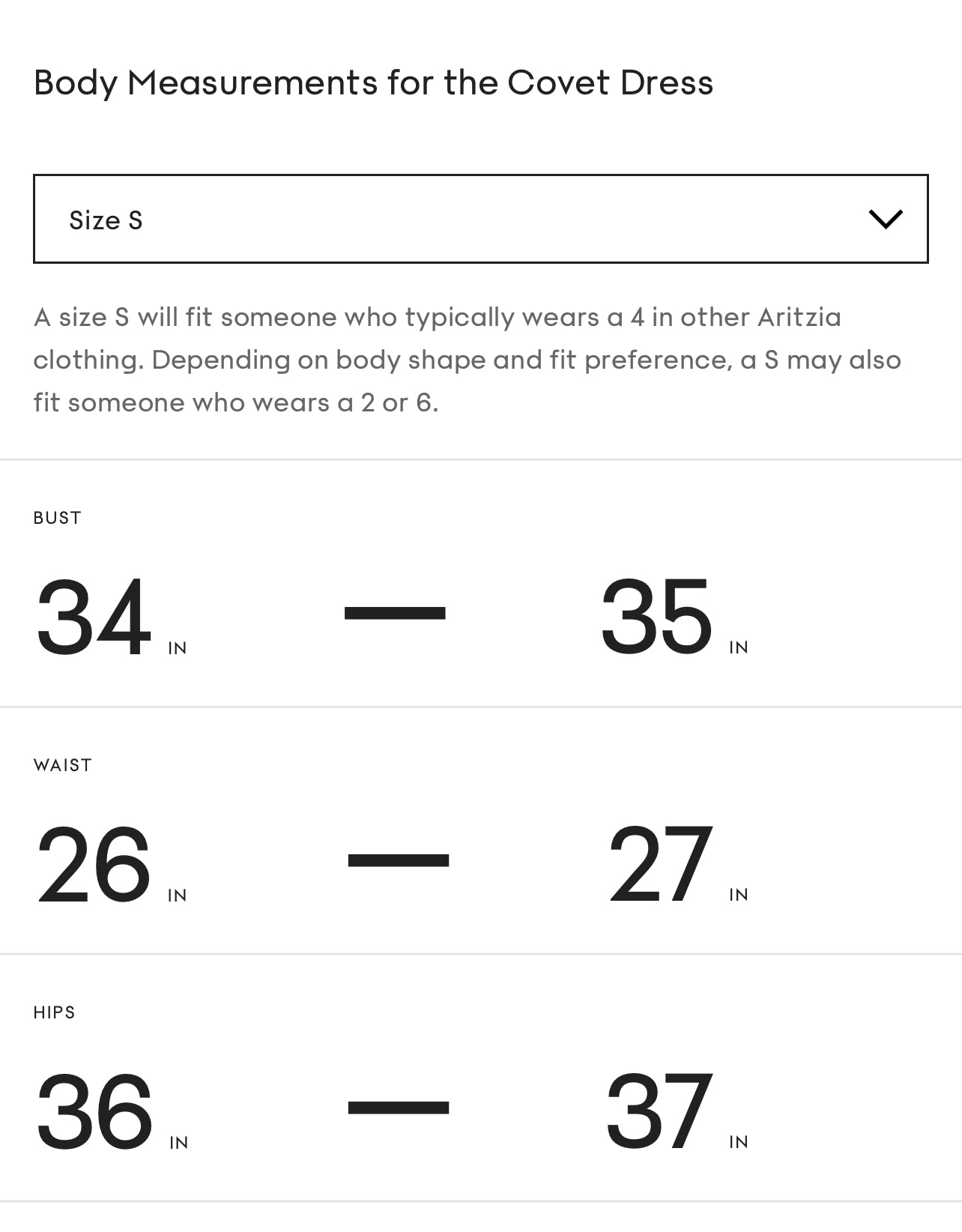Select the WAIST section label
Viewport: 962px width, 1232px height.
[62, 765]
